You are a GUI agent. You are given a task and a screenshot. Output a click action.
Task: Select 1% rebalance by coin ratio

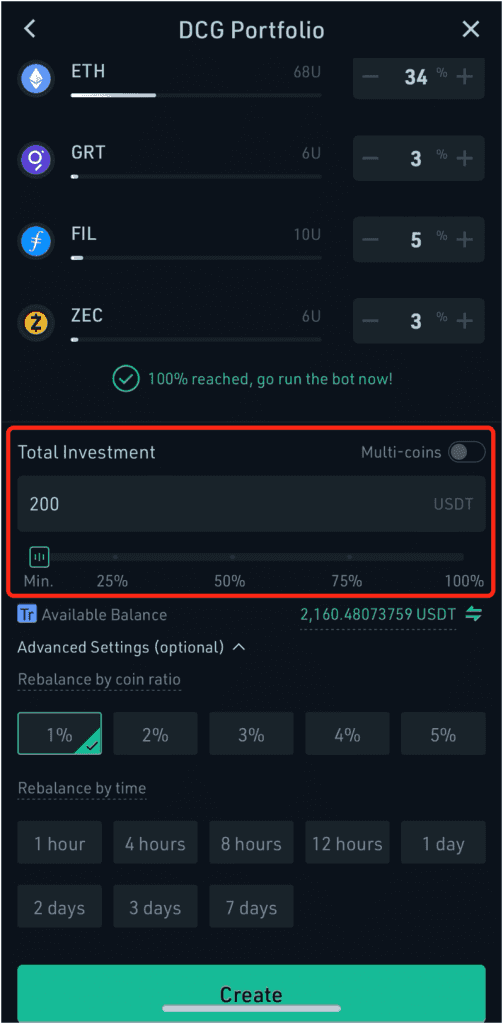(x=59, y=734)
